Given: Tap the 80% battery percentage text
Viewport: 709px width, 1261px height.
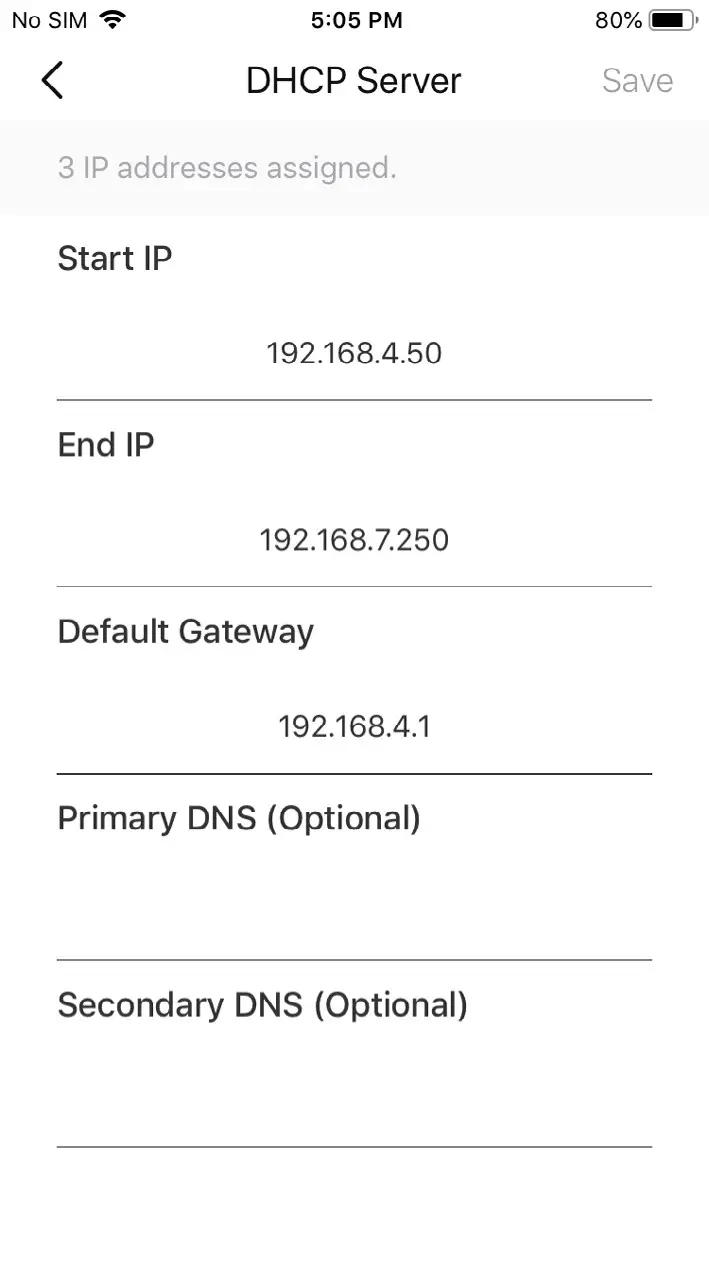Looking at the screenshot, I should 618,20.
